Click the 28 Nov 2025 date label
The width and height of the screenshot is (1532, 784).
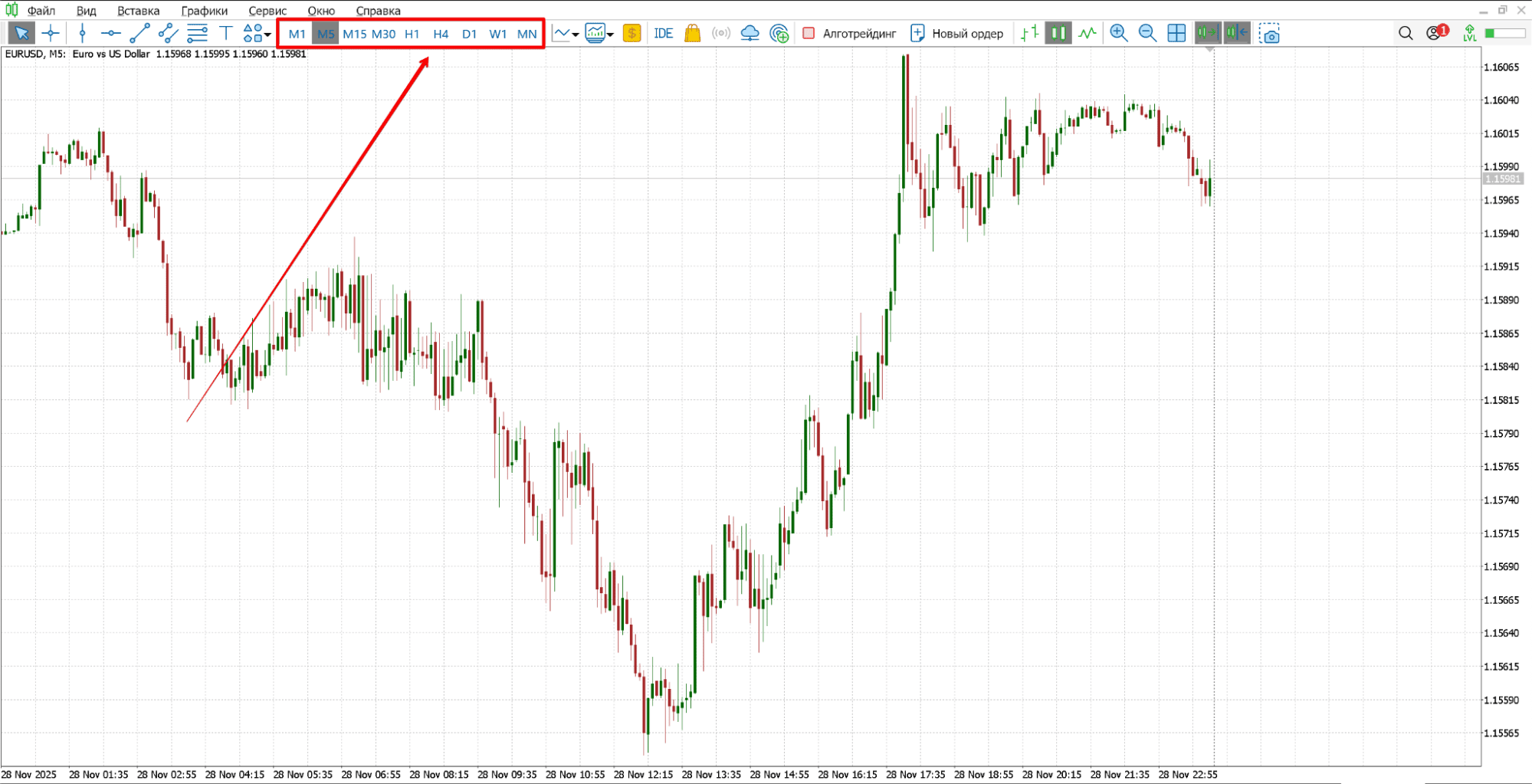29,775
